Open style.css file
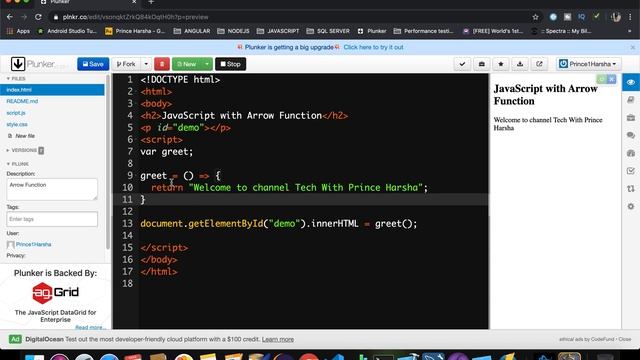The width and height of the screenshot is (640, 360). pyautogui.click(x=17, y=124)
